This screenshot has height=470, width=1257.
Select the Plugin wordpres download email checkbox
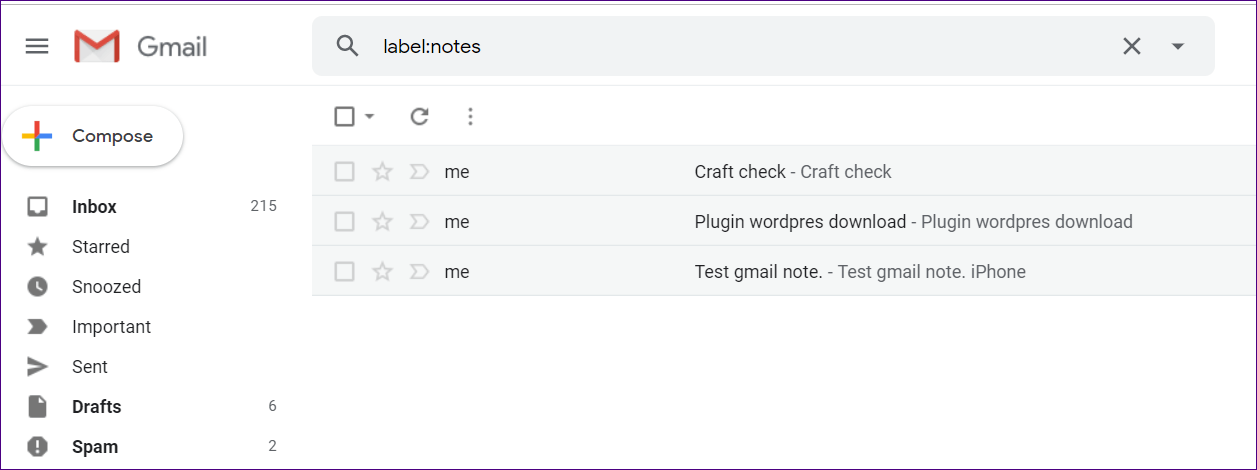click(344, 222)
